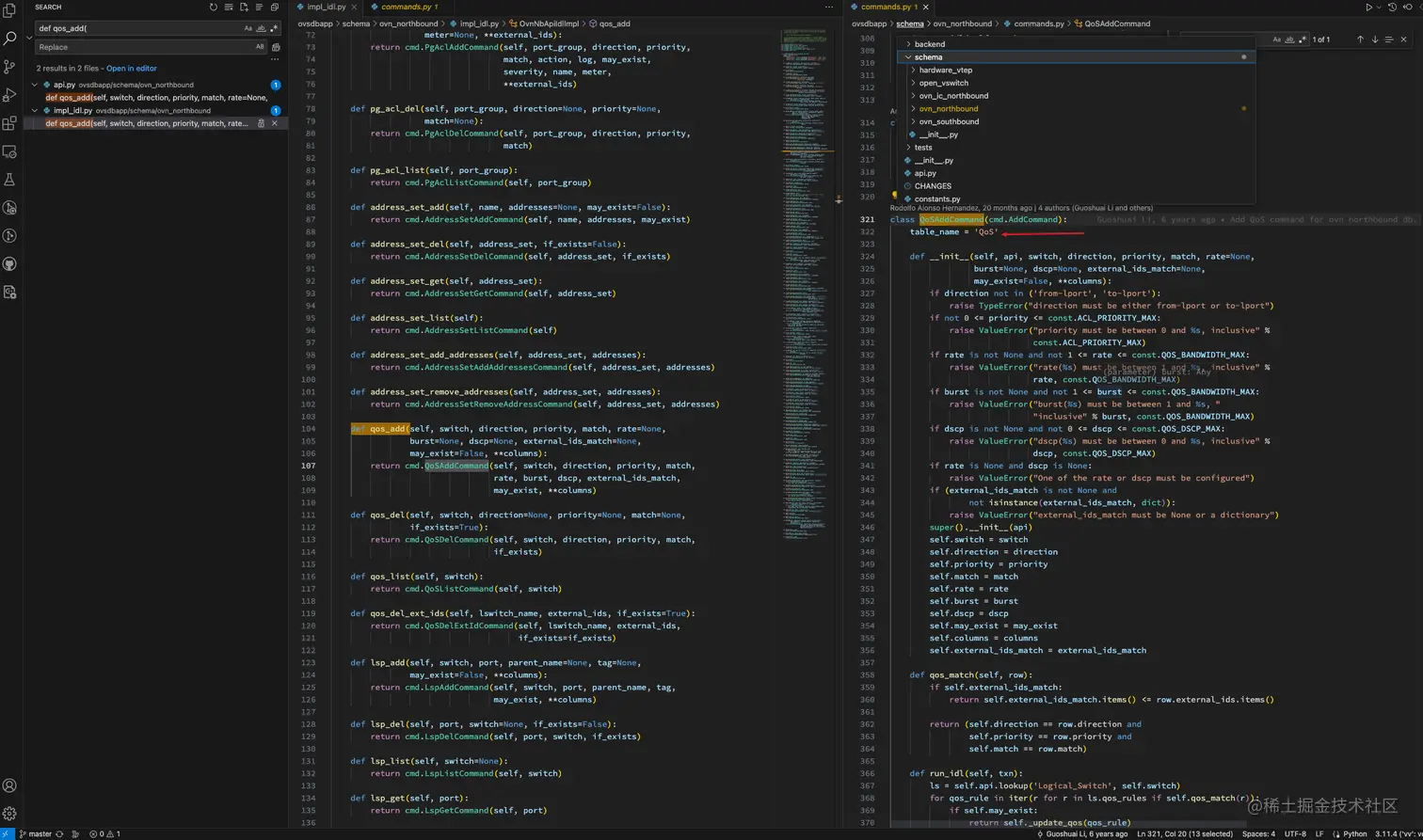Toggle find in selection in the find widget
This screenshot has width=1423, height=840.
pos(1389,40)
